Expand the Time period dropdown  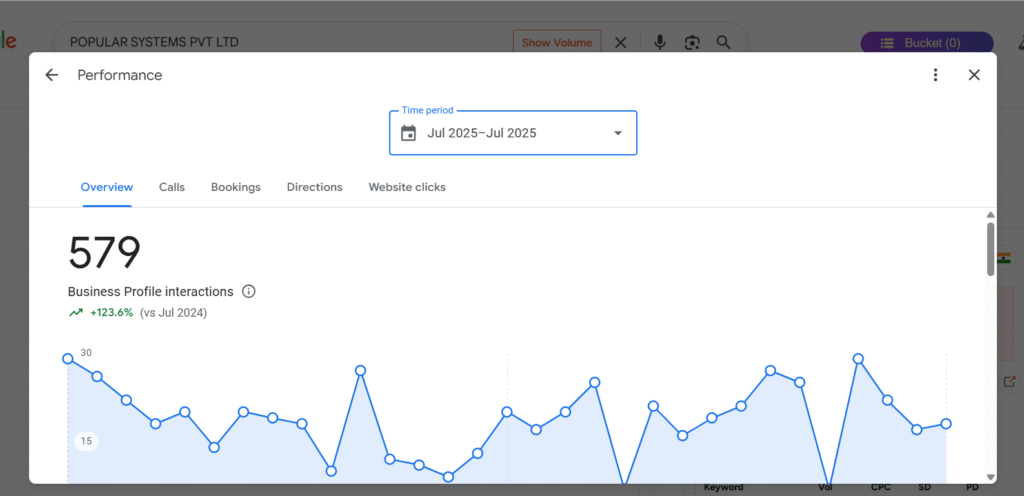click(617, 133)
